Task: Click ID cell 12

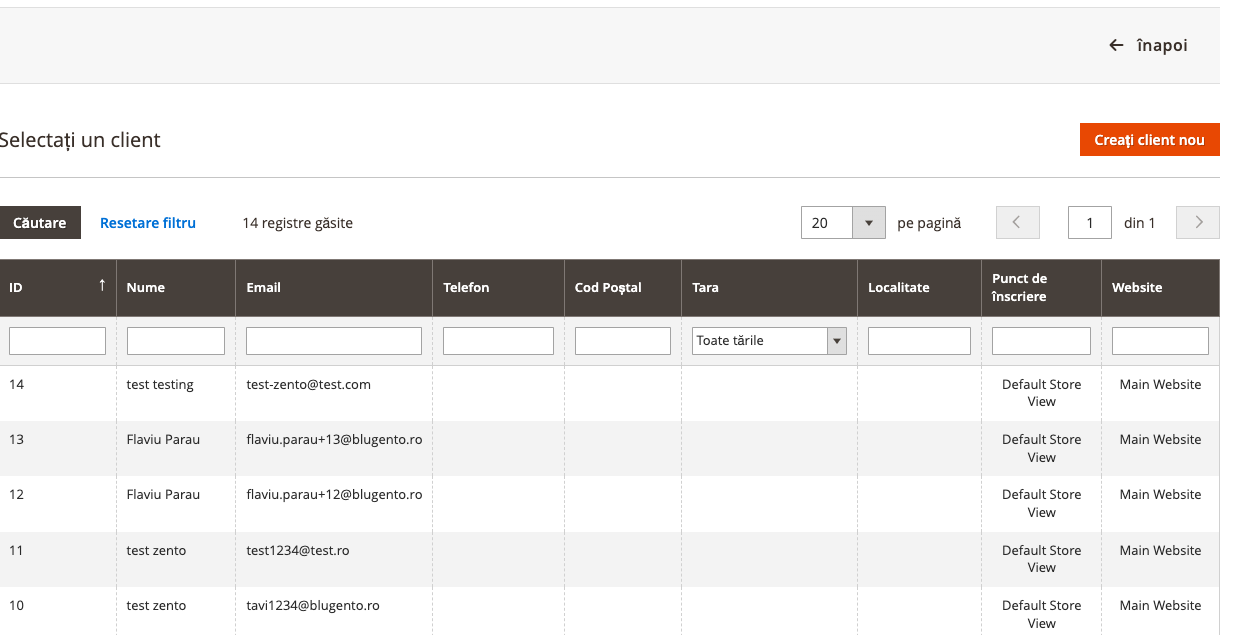Action: pos(17,495)
